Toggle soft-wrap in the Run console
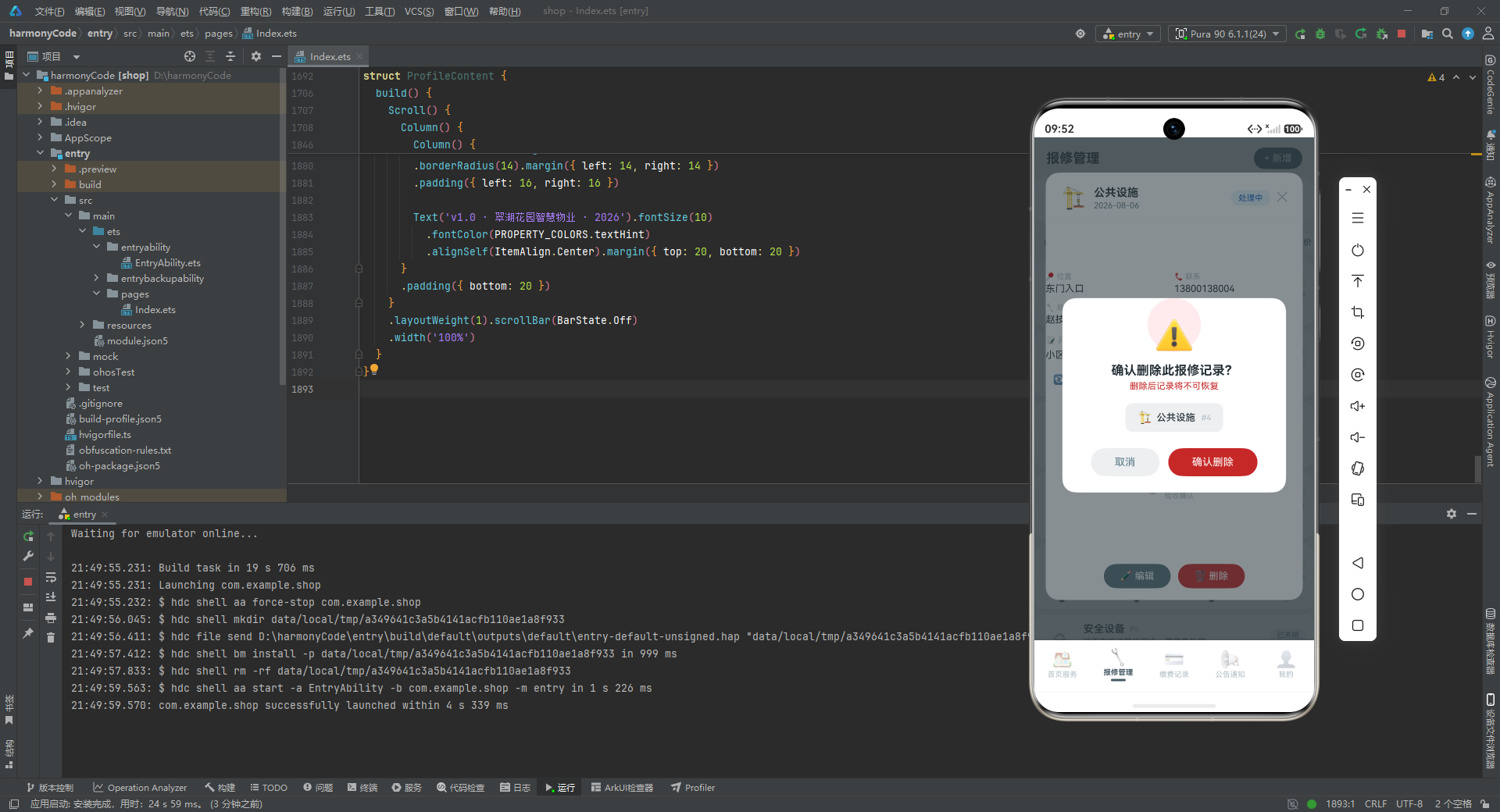 51,577
